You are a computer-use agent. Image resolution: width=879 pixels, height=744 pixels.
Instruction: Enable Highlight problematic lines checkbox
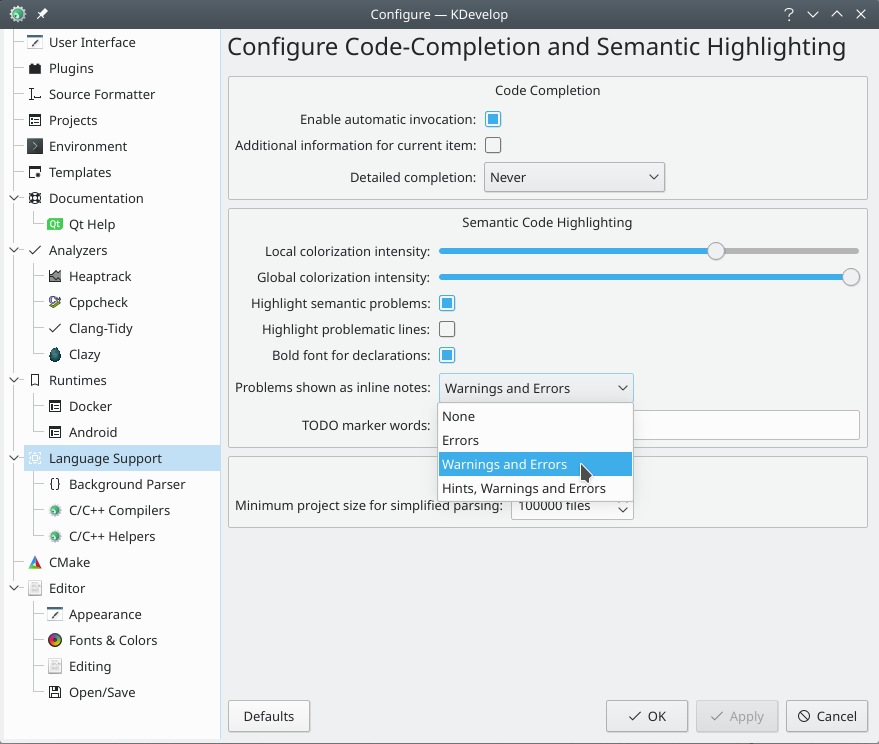(447, 329)
